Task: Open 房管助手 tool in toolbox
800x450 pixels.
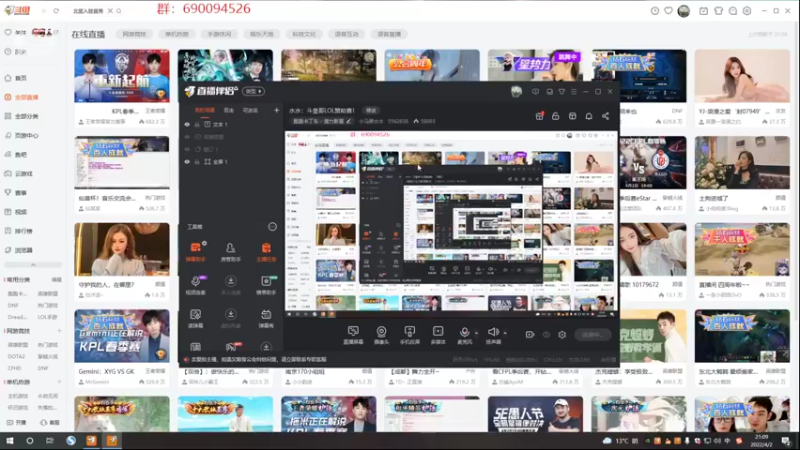Action: pos(230,252)
